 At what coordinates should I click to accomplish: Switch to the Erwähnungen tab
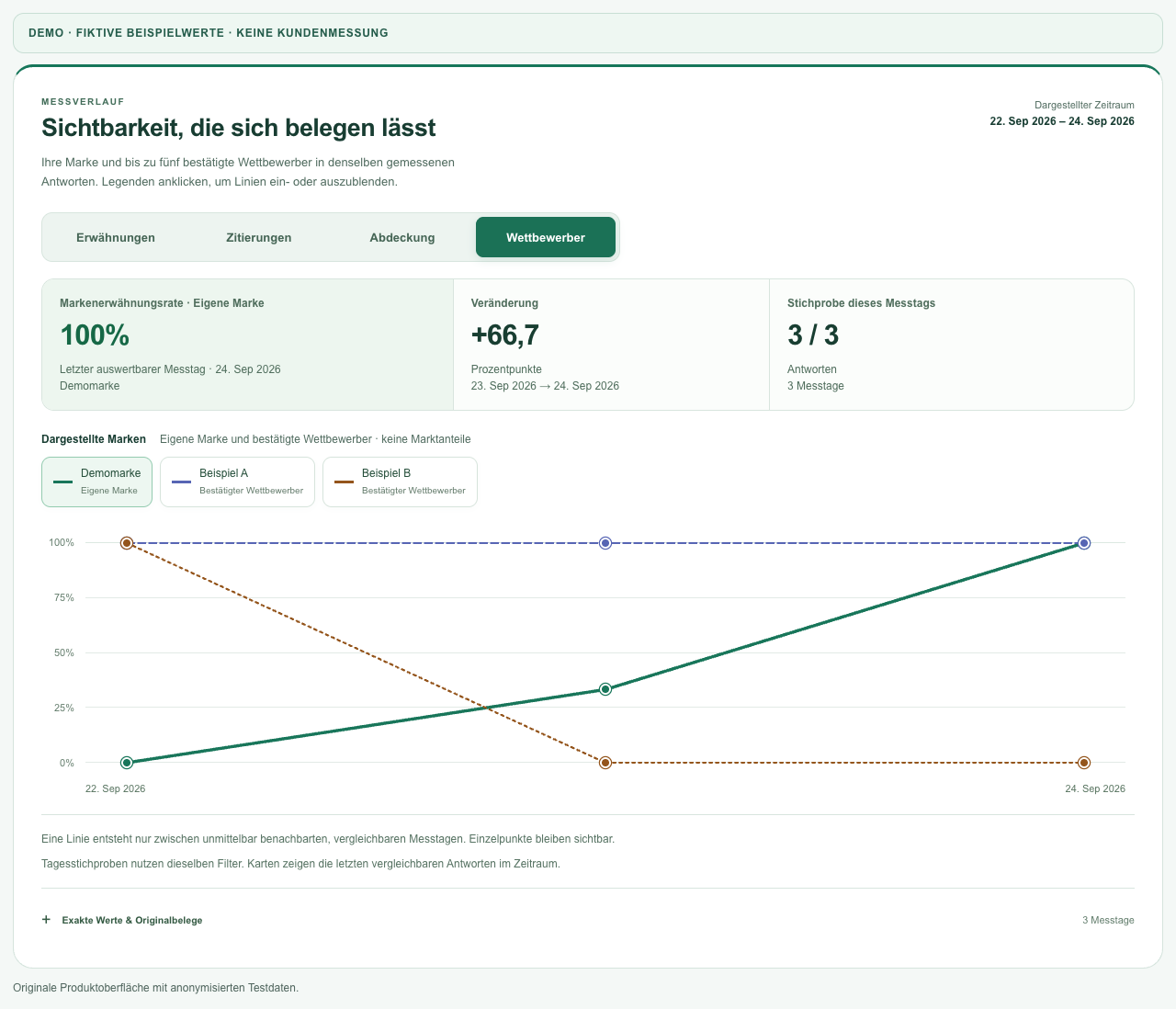(116, 237)
